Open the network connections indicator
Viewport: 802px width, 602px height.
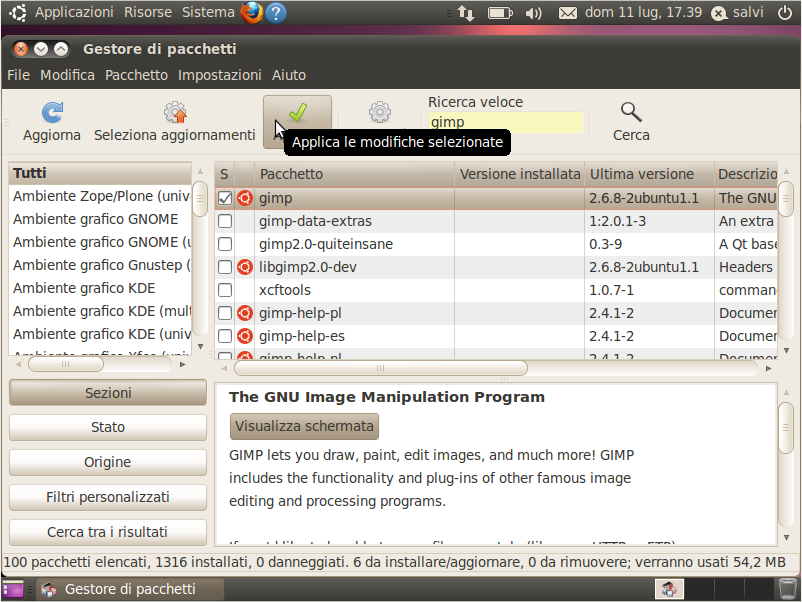pyautogui.click(x=465, y=13)
